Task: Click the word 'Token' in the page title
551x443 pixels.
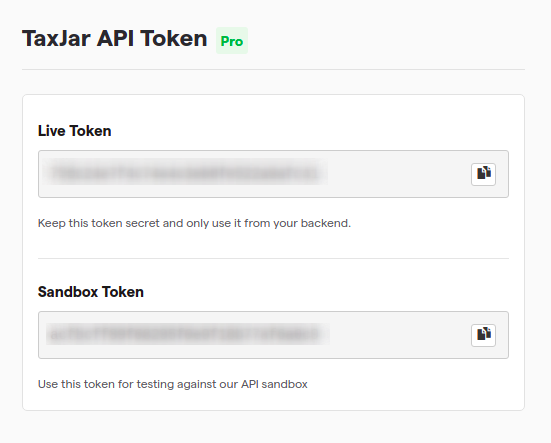Action: [x=174, y=38]
